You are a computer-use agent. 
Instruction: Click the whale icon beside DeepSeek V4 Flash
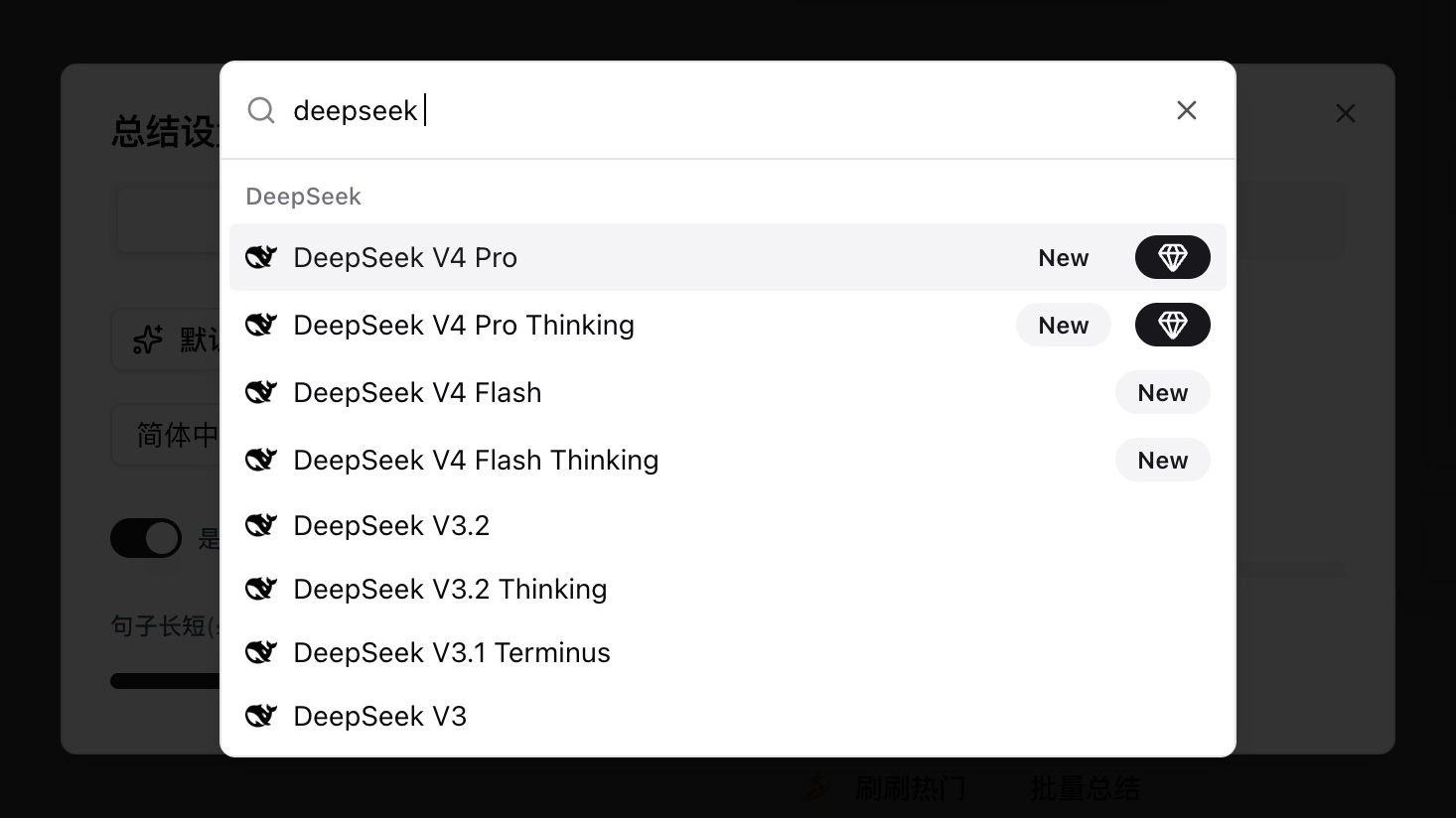click(x=261, y=392)
